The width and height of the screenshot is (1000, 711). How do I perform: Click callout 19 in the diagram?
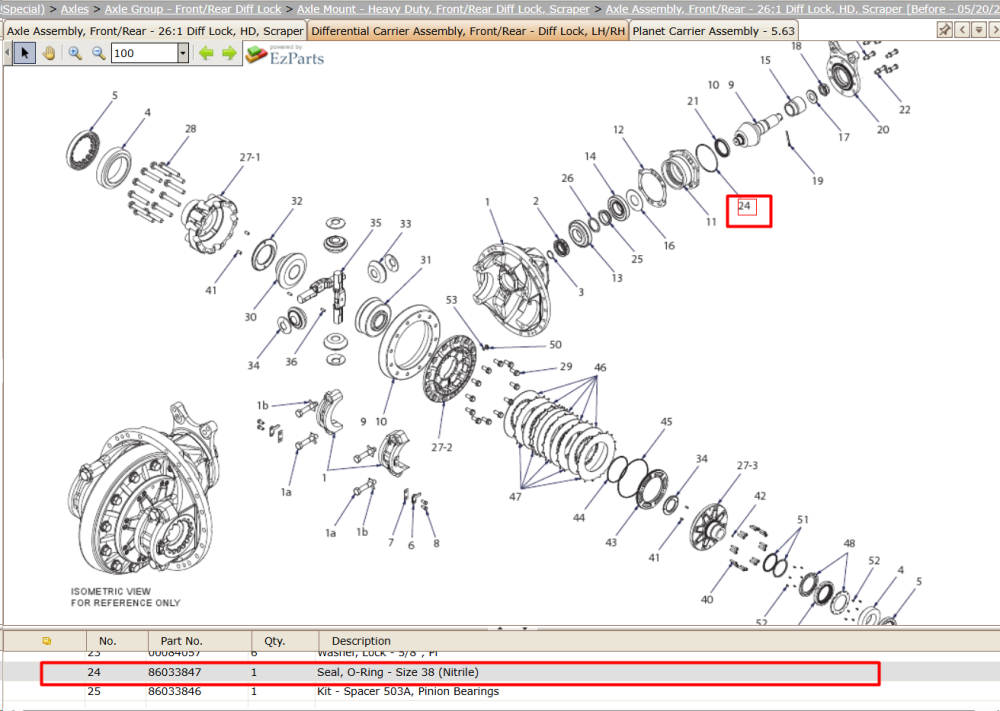(818, 181)
